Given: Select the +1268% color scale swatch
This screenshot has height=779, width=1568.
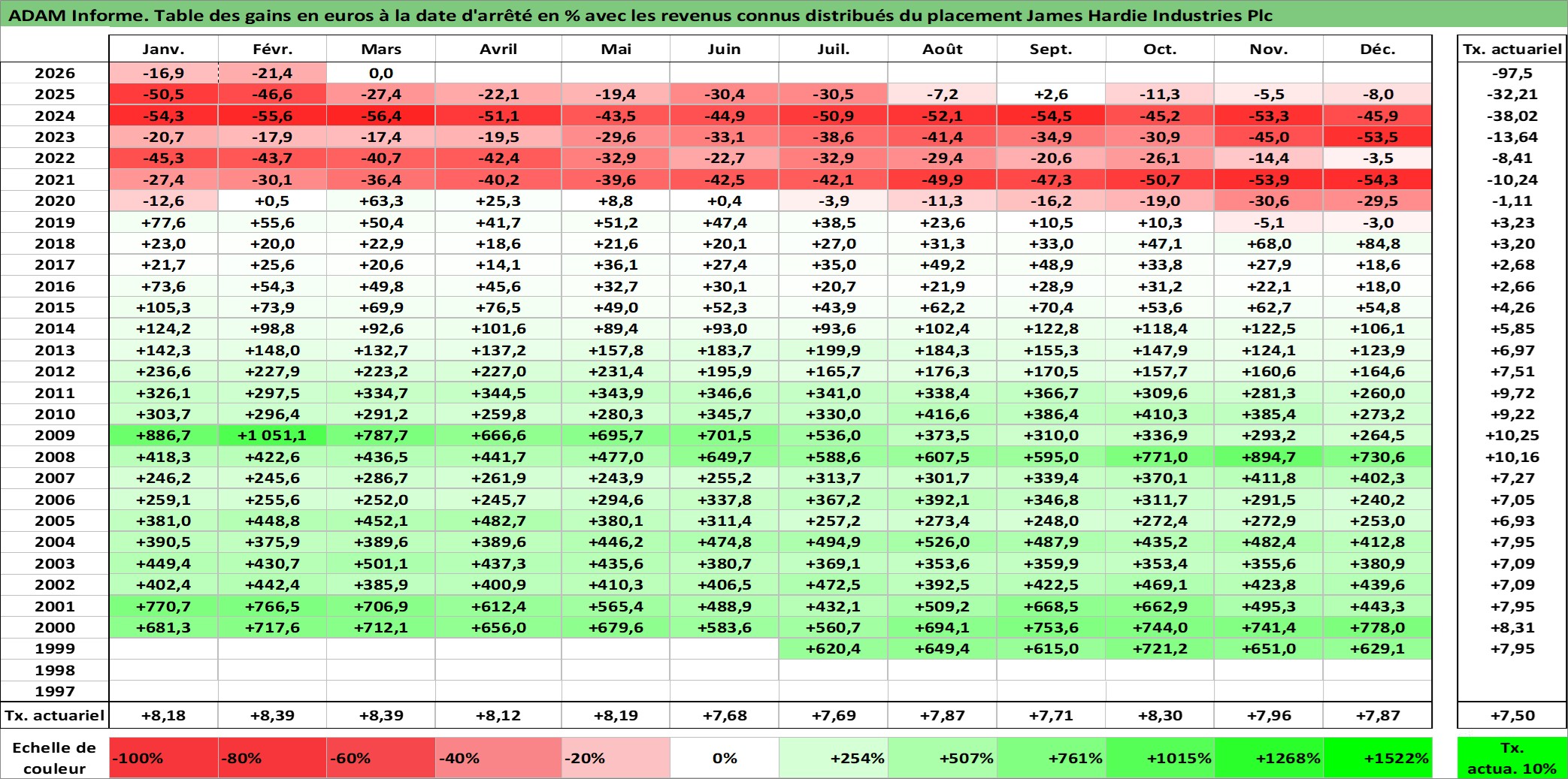Looking at the screenshot, I should [1269, 758].
